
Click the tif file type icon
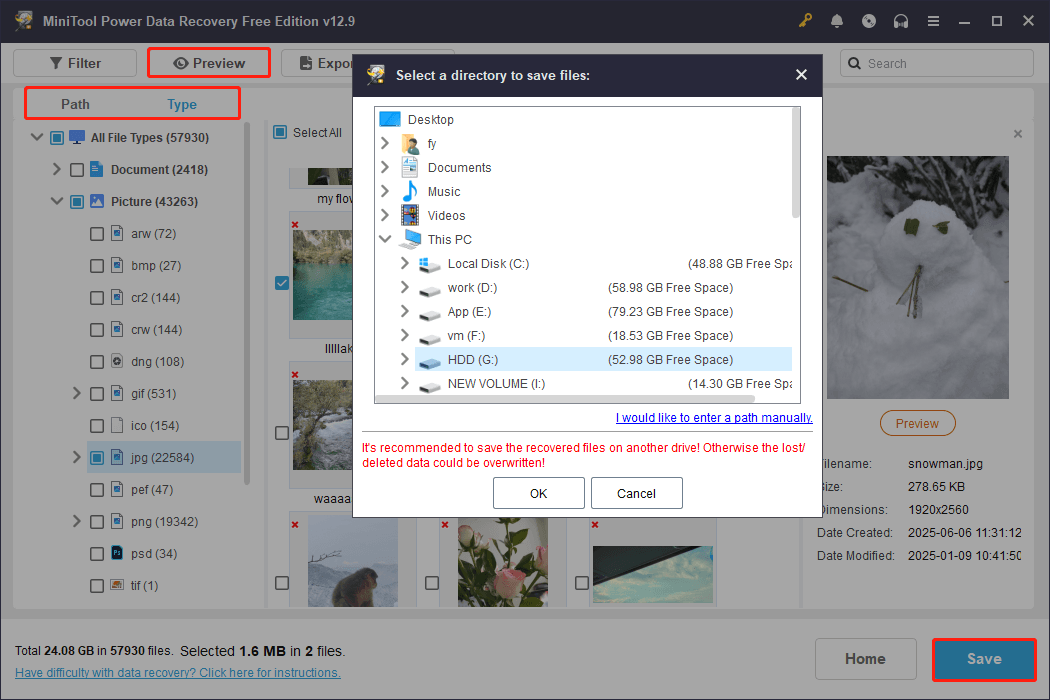point(117,585)
